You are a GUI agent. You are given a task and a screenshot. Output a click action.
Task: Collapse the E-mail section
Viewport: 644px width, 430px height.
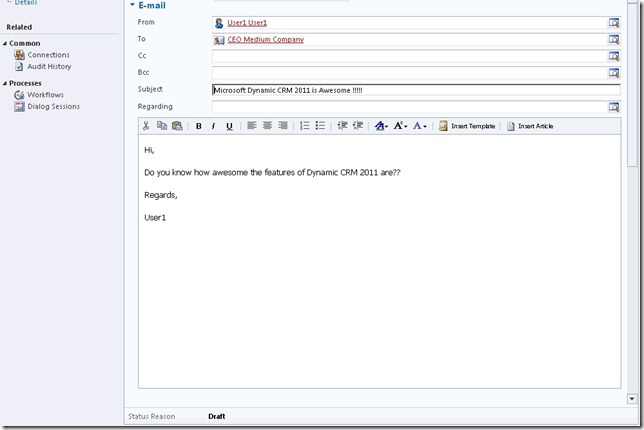click(133, 5)
